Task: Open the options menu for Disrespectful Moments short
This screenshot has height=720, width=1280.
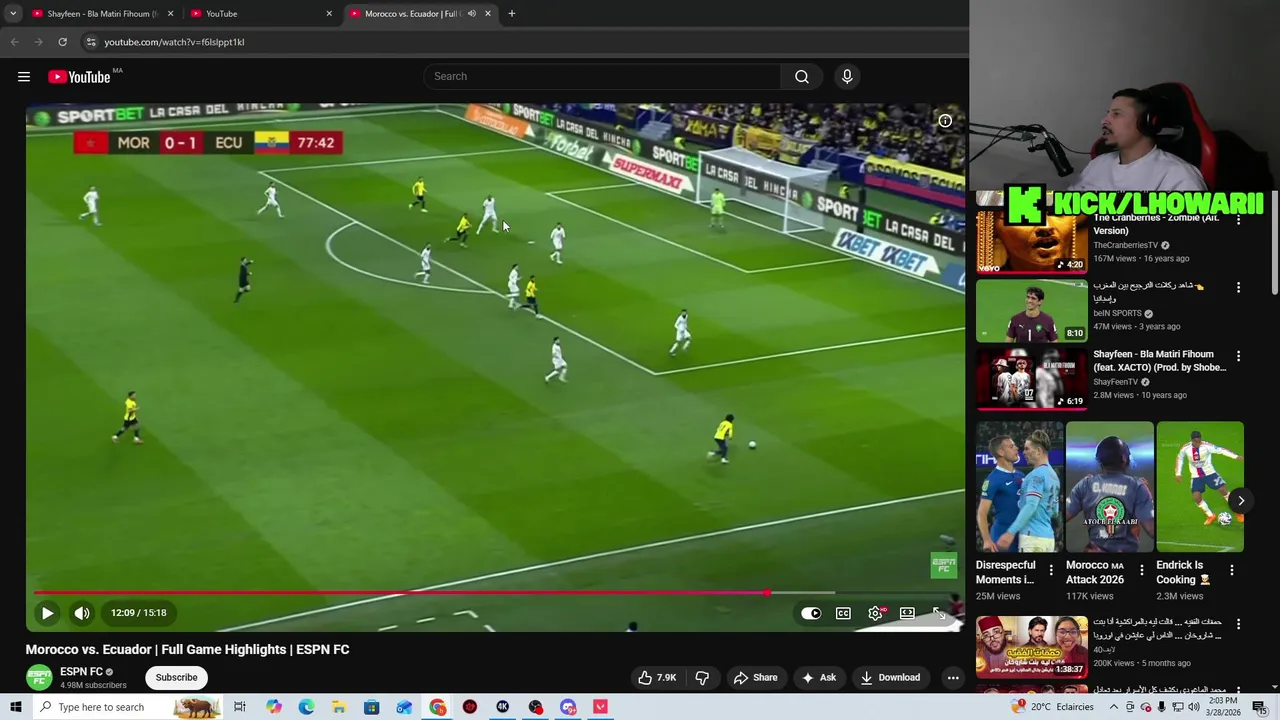Action: click(x=1050, y=570)
